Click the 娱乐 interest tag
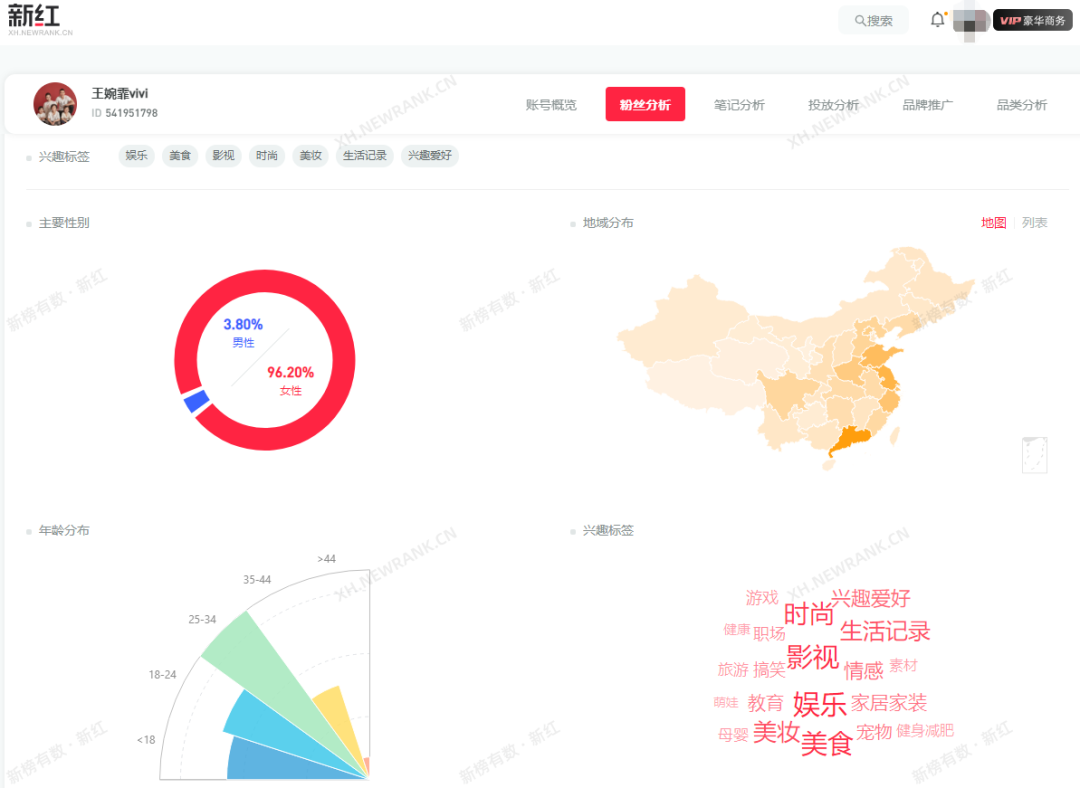Viewport: 1080px width, 788px height. 136,156
